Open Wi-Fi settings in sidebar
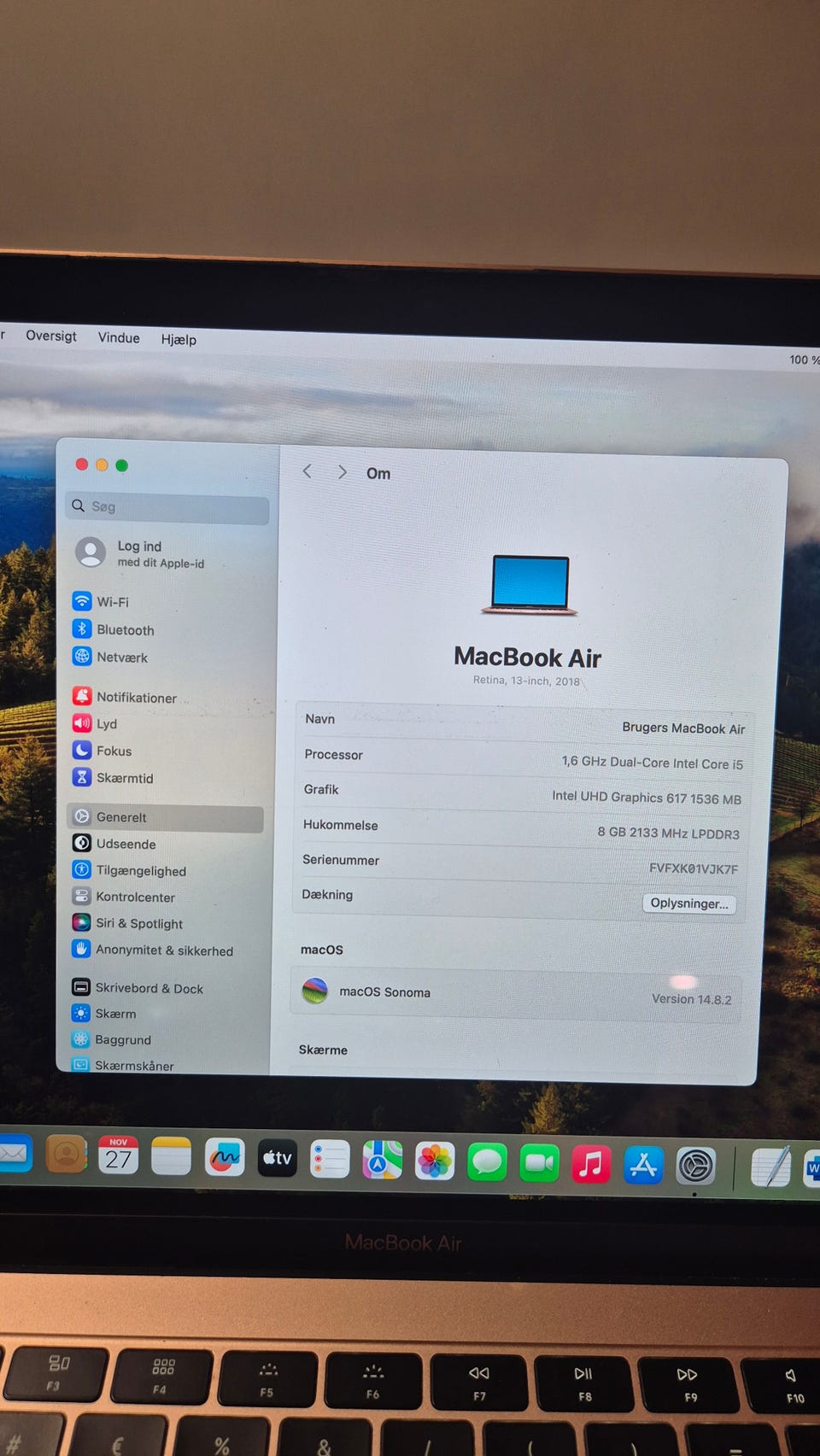Viewport: 820px width, 1456px height. 101,601
